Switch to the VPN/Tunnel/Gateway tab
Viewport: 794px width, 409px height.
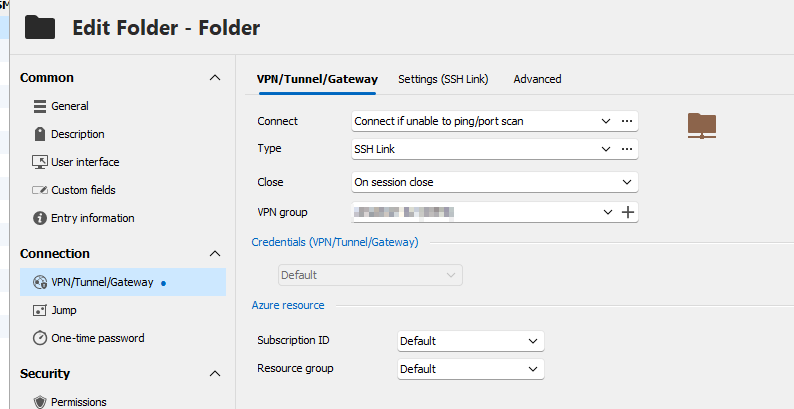click(317, 79)
